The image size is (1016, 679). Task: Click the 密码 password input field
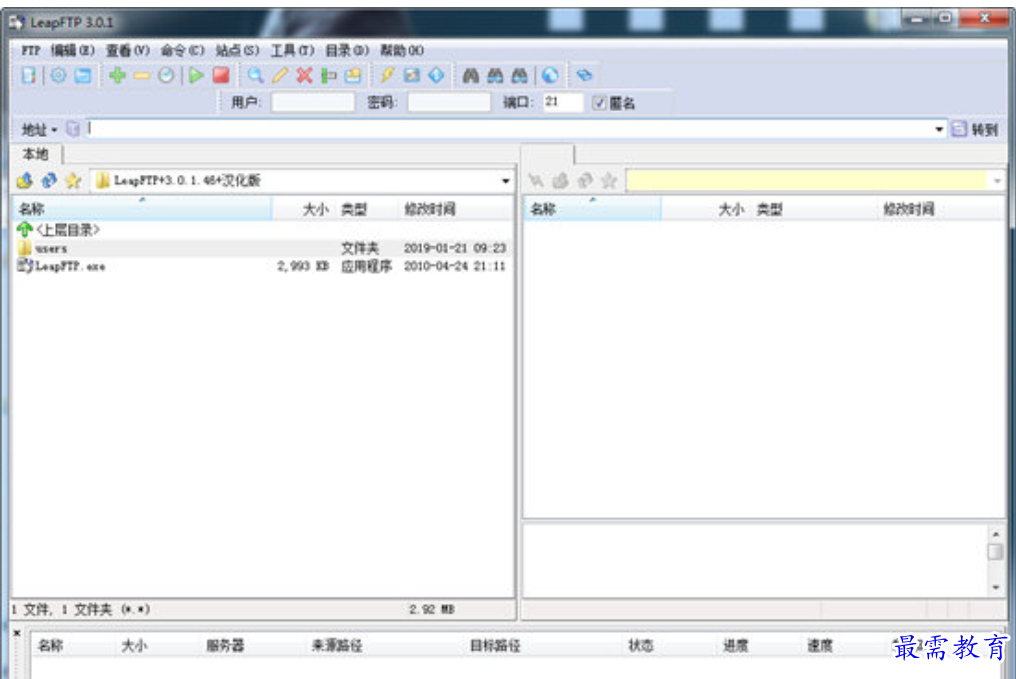[x=449, y=102]
